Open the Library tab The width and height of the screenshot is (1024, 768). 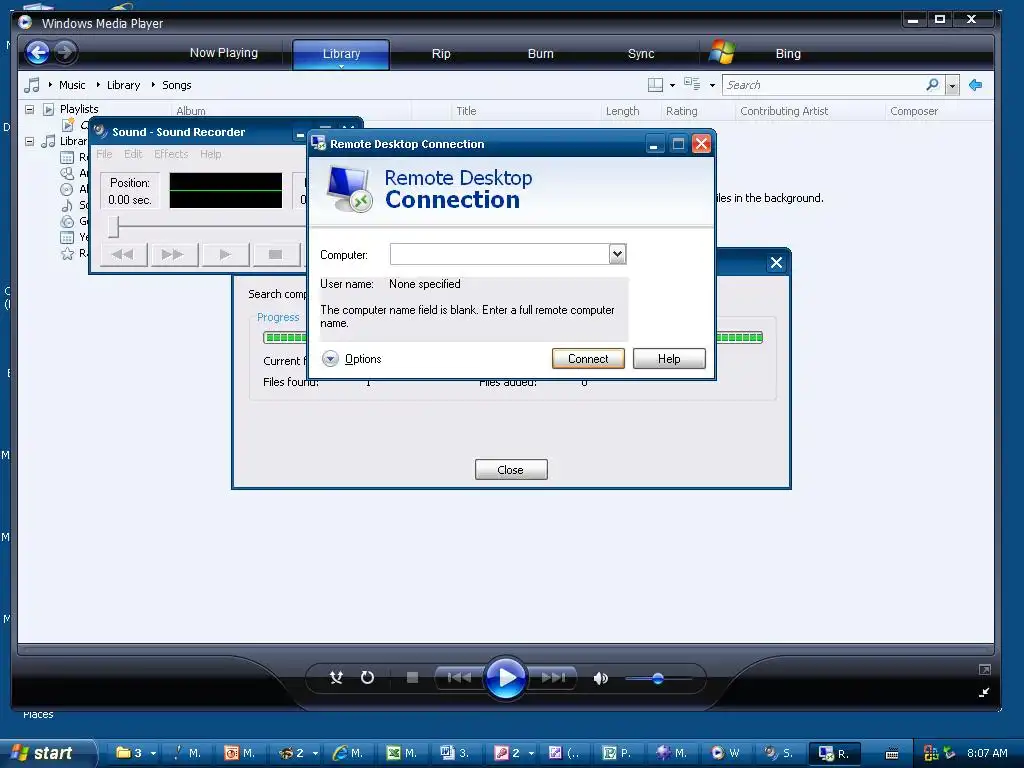tap(341, 54)
